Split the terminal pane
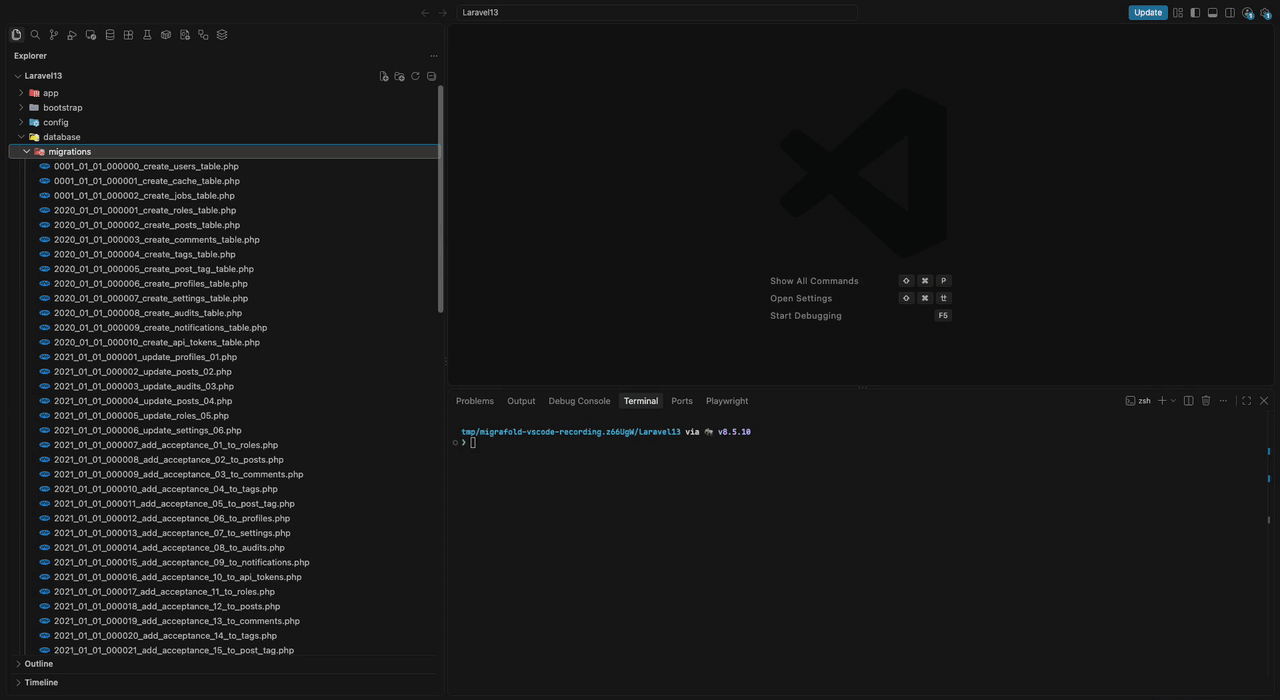The height and width of the screenshot is (700, 1280). coord(1188,401)
